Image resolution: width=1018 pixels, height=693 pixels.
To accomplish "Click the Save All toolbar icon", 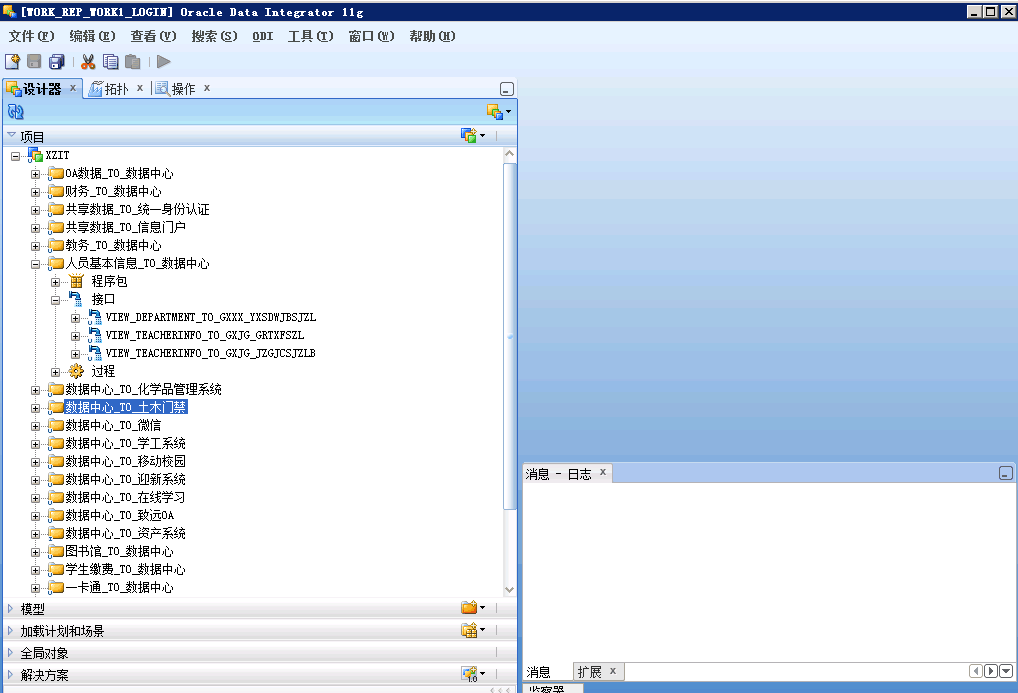I will point(57,62).
